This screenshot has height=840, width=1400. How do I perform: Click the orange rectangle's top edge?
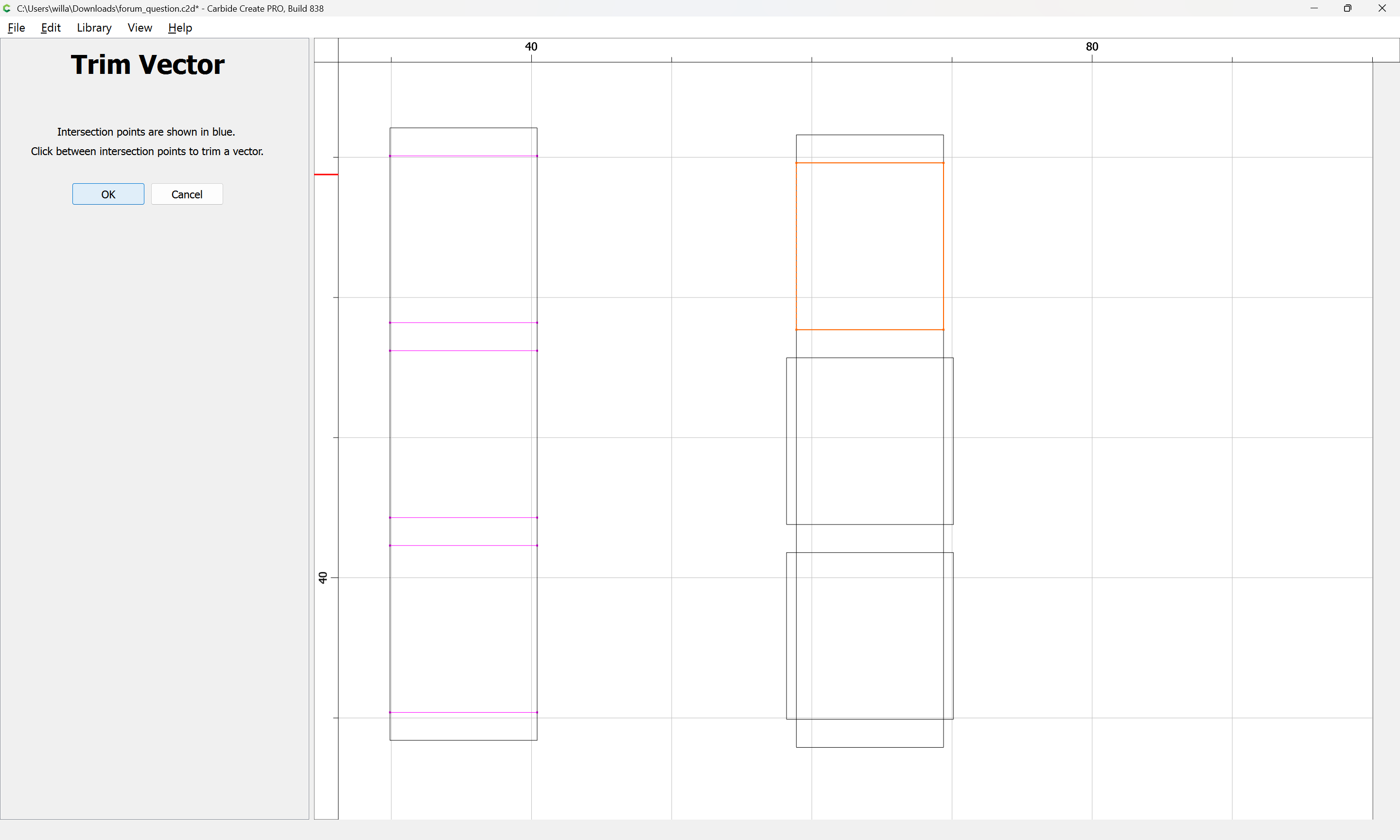click(x=869, y=163)
